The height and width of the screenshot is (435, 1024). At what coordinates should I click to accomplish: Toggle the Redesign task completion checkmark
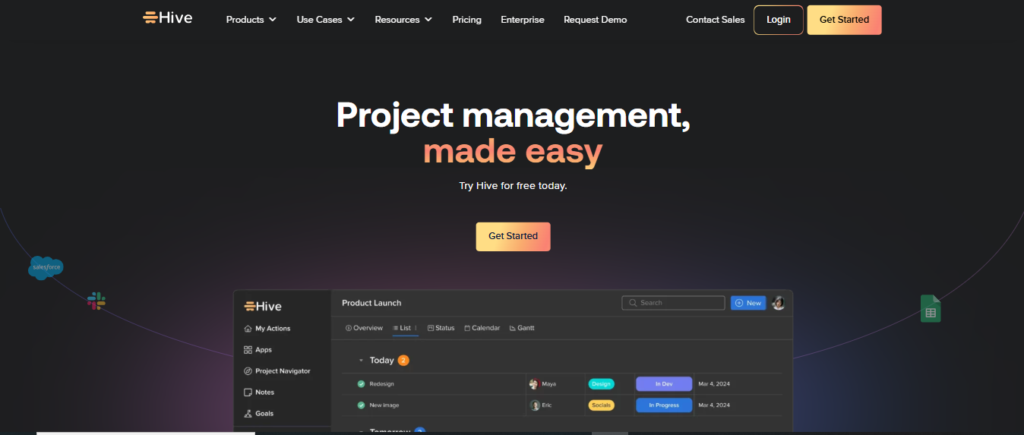coord(361,384)
